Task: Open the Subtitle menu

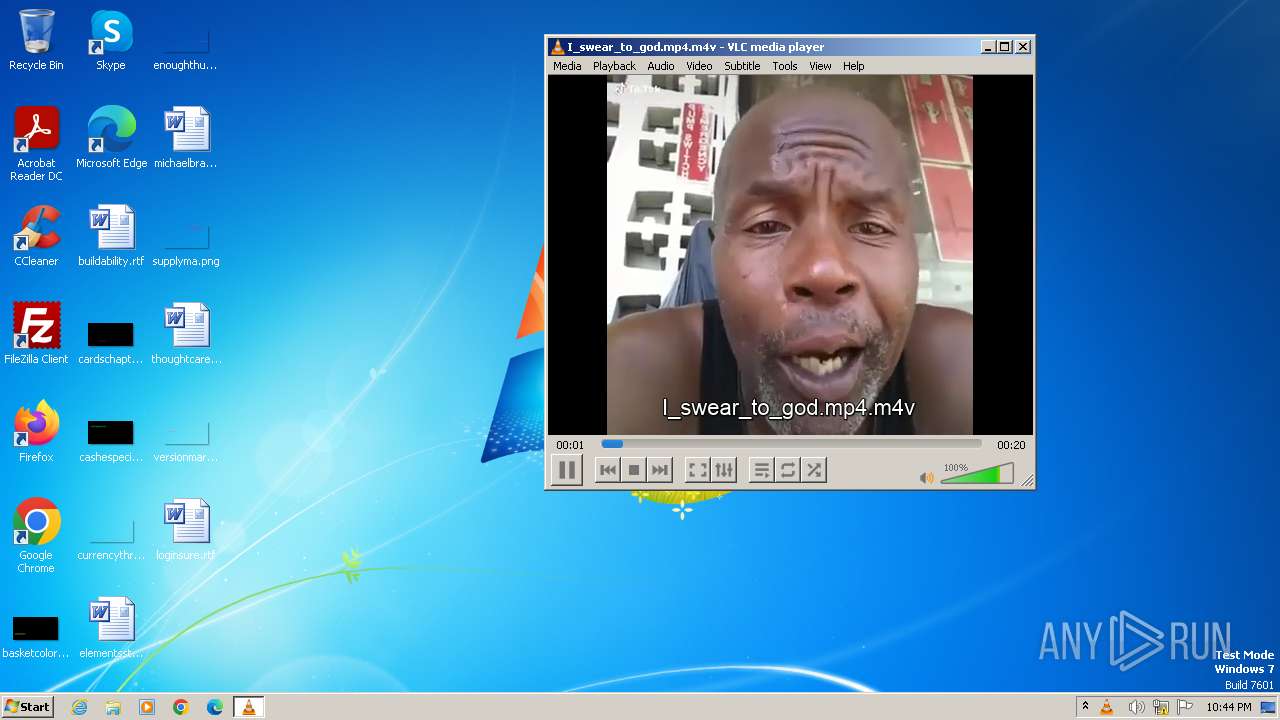Action: click(742, 66)
